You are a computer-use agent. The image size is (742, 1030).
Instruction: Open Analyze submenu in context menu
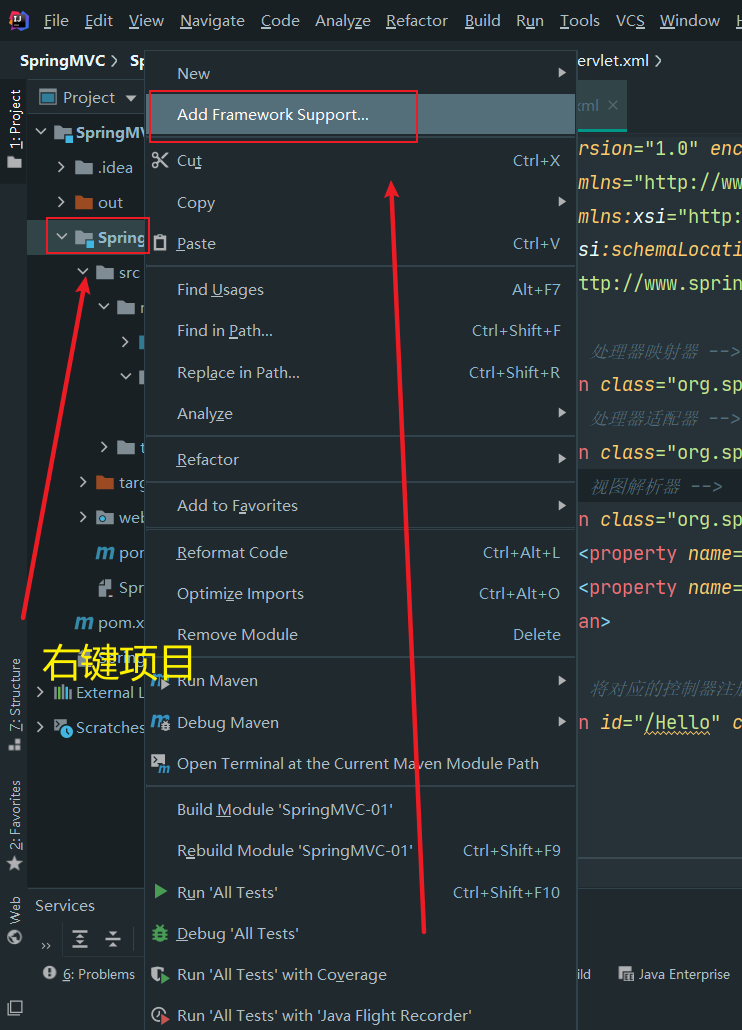[x=360, y=413]
